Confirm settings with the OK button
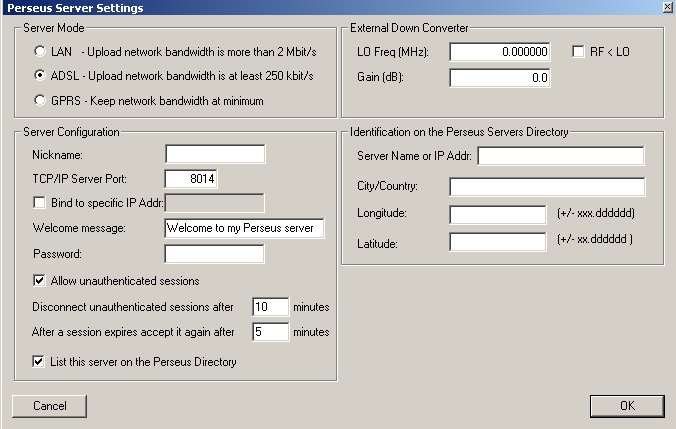Viewport: 676px width, 429px height. coord(627,406)
